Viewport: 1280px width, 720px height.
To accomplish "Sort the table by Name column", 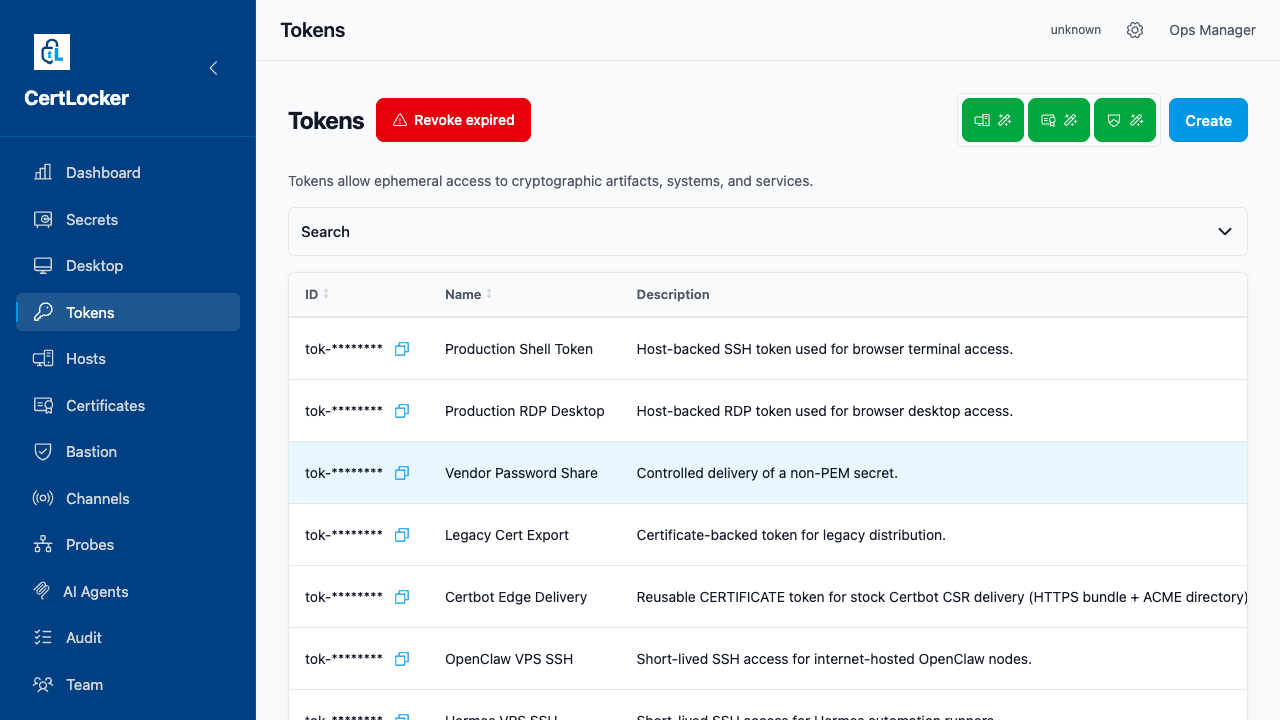I will pyautogui.click(x=469, y=294).
